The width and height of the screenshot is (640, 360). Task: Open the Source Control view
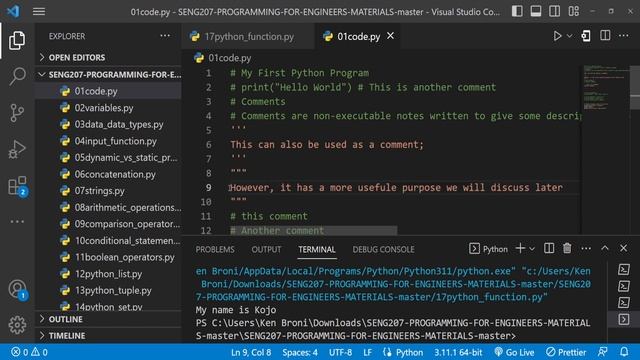17,113
